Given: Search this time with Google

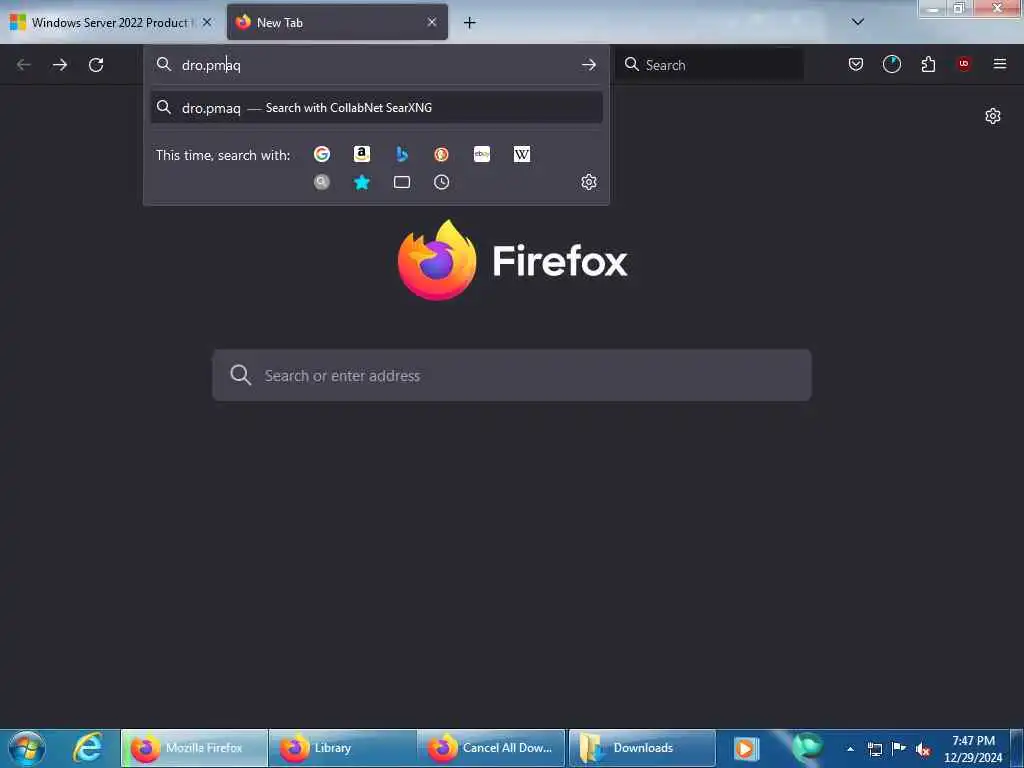Looking at the screenshot, I should [x=321, y=154].
